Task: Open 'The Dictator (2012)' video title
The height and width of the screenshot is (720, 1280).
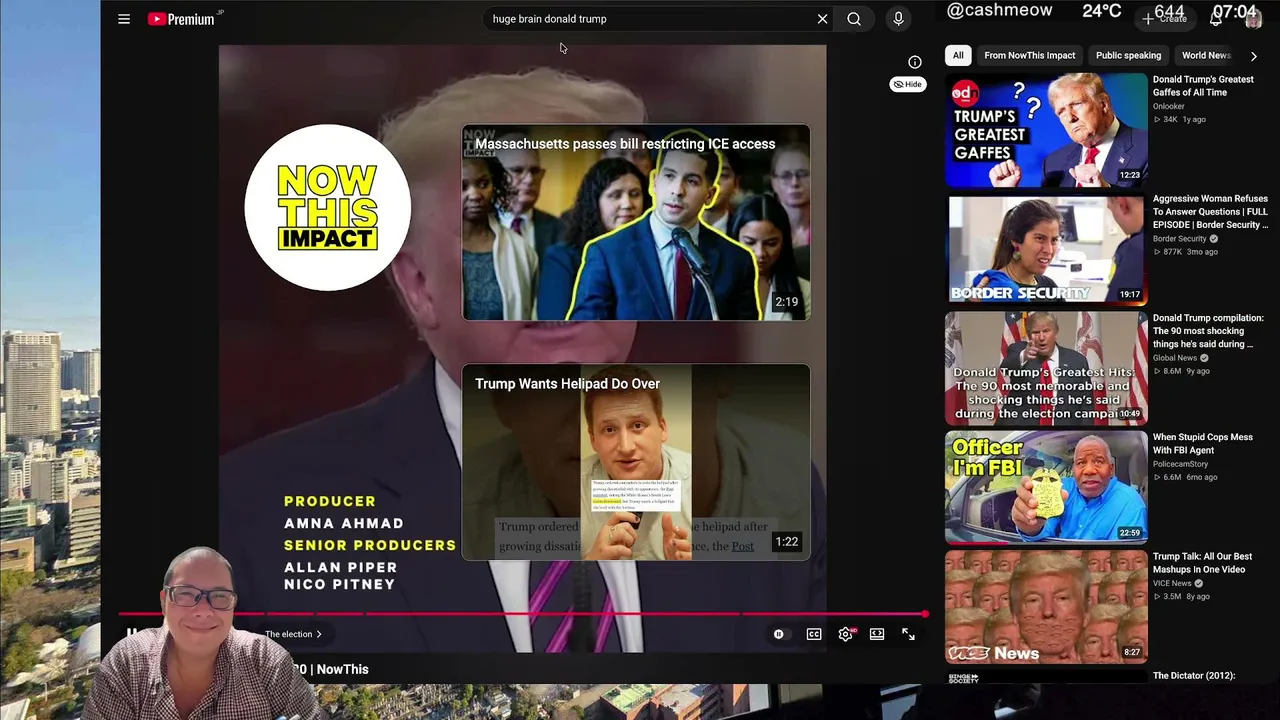Action: pyautogui.click(x=1194, y=676)
